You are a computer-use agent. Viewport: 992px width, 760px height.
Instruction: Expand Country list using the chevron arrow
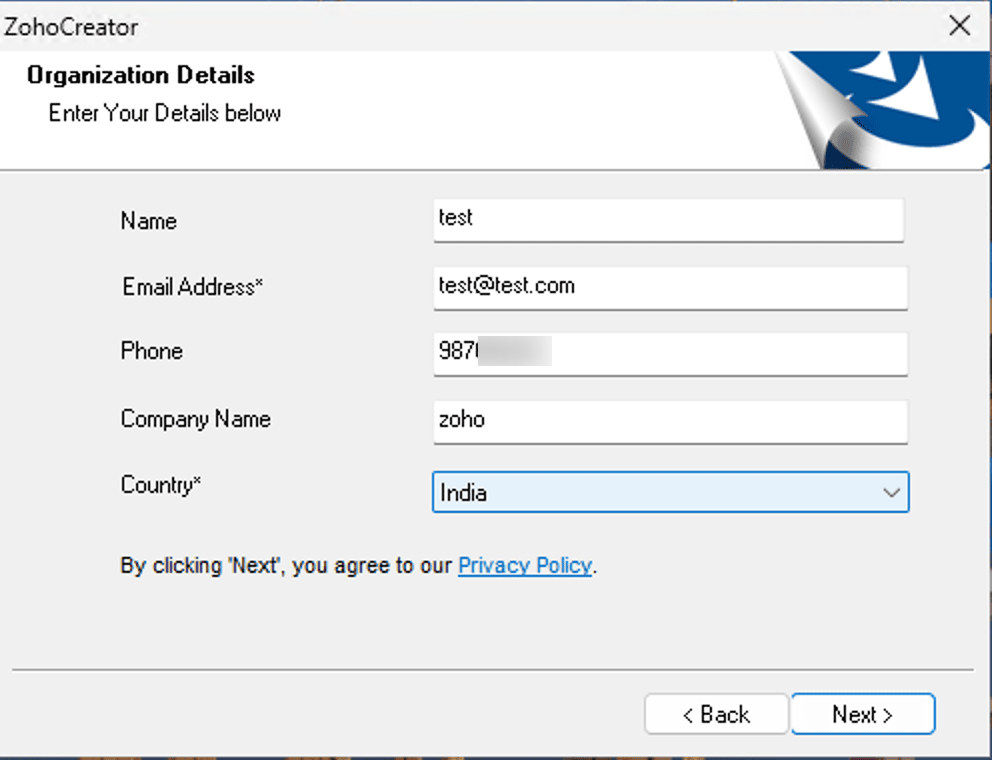pos(890,492)
